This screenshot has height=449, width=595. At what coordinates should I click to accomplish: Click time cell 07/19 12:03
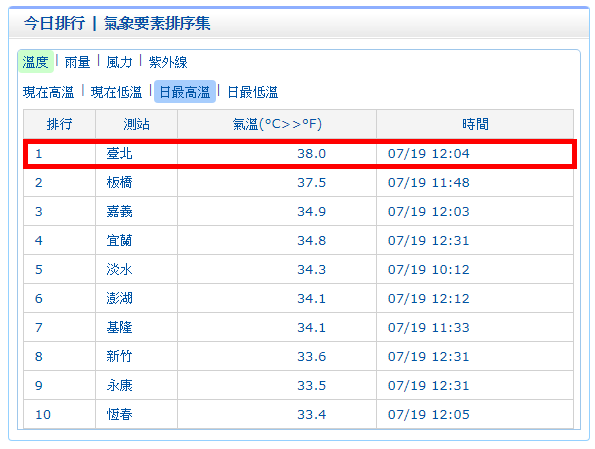428,211
